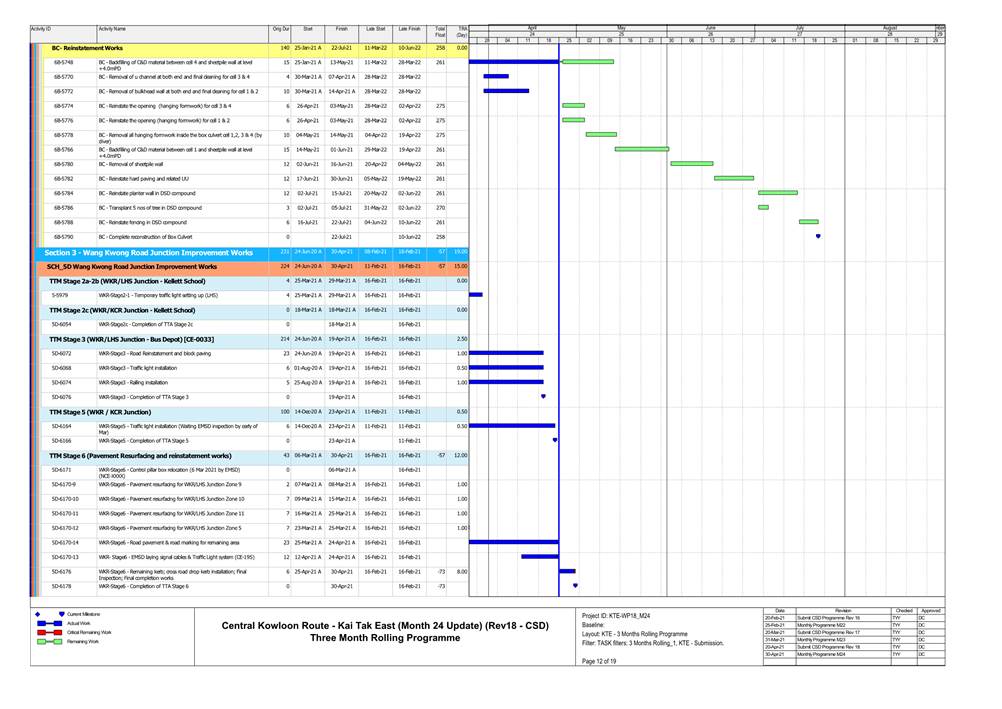This screenshot has width=1002, height=709.
Task: Select the SD-6076 Stage 3 completion milestone marker
Action: click(x=543, y=396)
